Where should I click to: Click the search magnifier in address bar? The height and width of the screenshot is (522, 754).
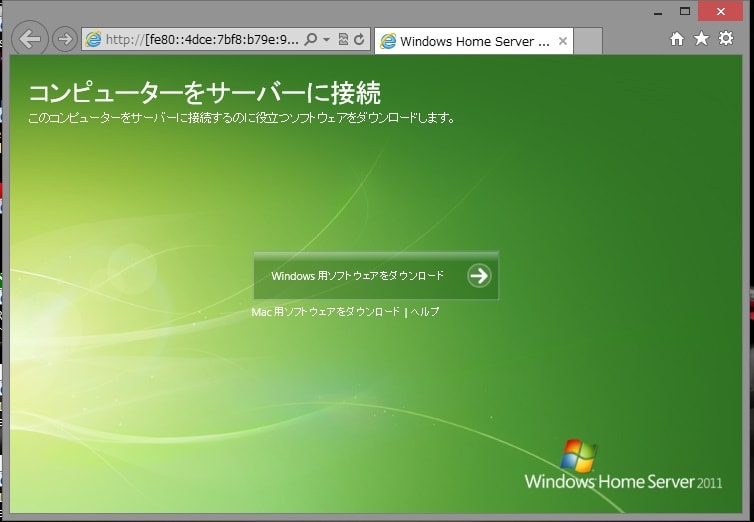pos(311,39)
